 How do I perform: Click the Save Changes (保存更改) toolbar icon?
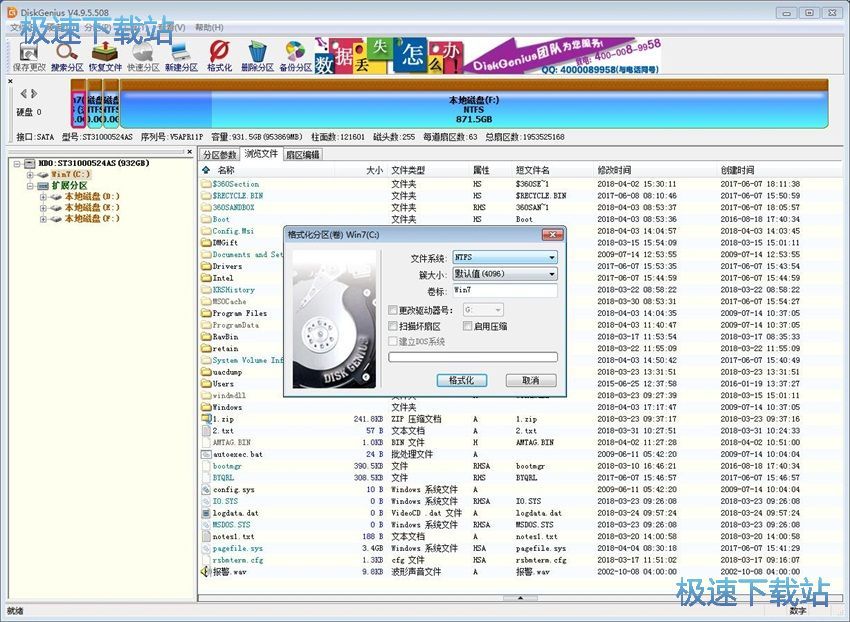(x=29, y=57)
